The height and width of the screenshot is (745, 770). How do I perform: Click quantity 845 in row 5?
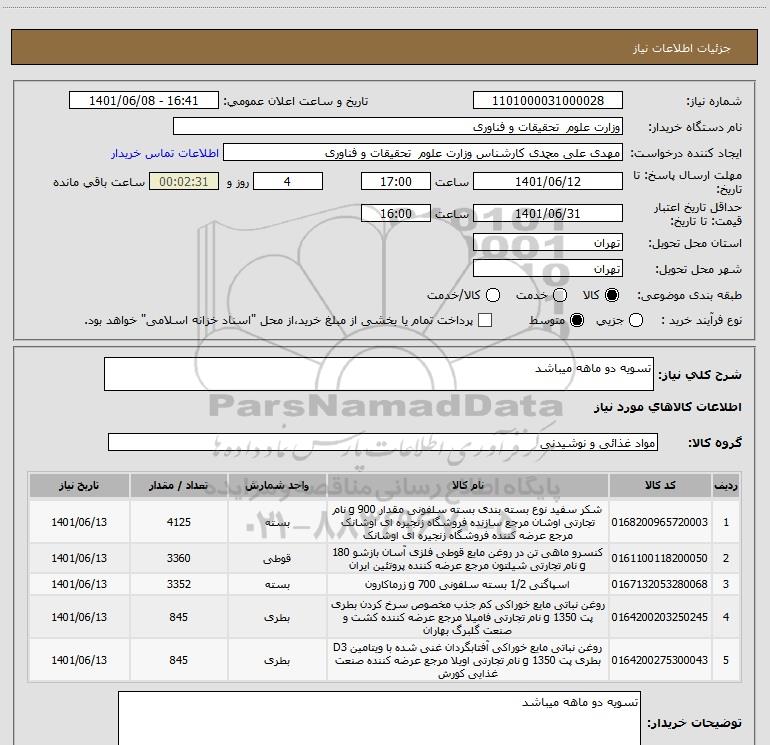tap(179, 660)
